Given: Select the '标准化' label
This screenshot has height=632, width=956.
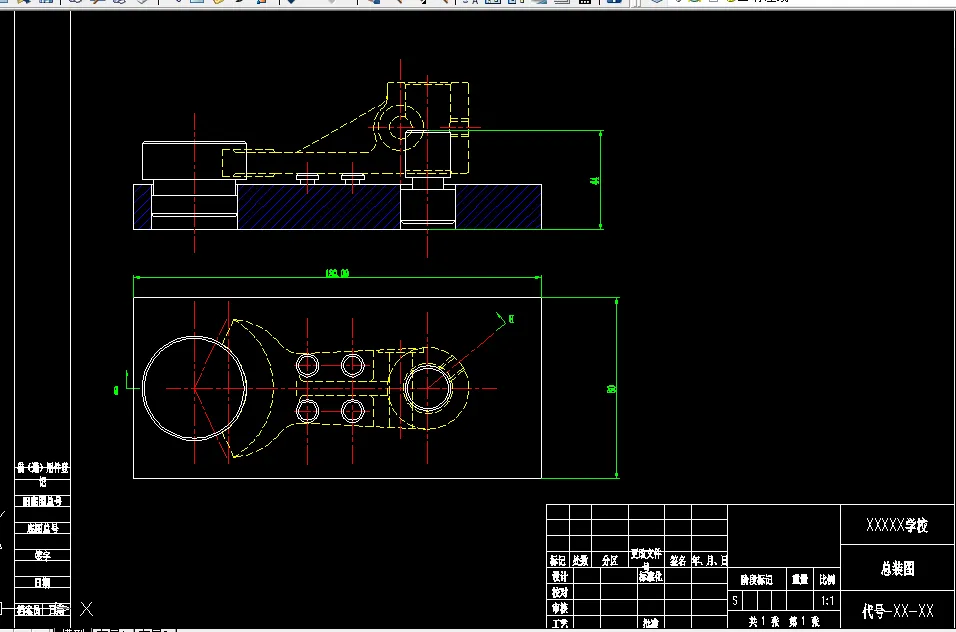Looking at the screenshot, I should [651, 576].
